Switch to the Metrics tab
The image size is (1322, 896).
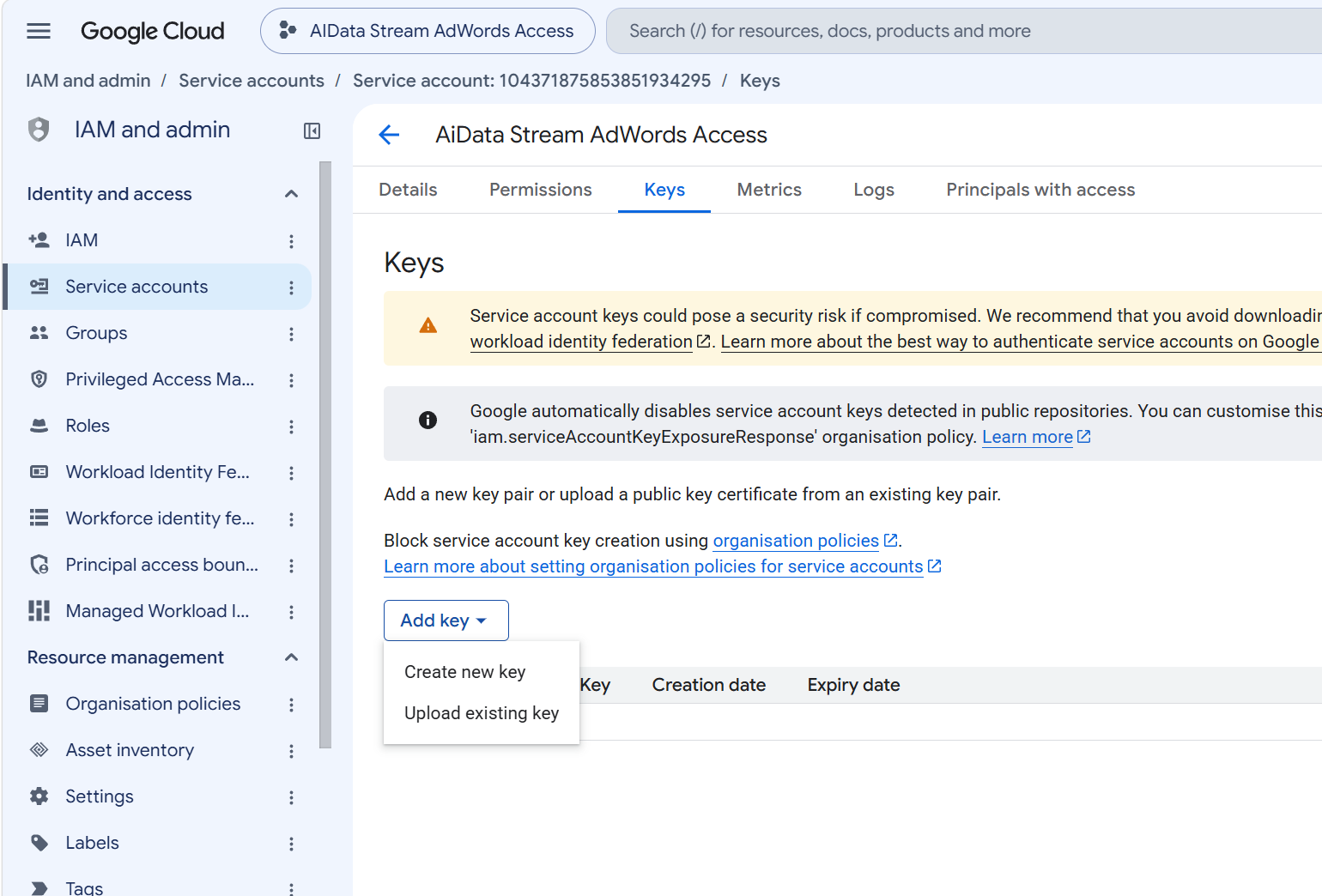click(769, 190)
